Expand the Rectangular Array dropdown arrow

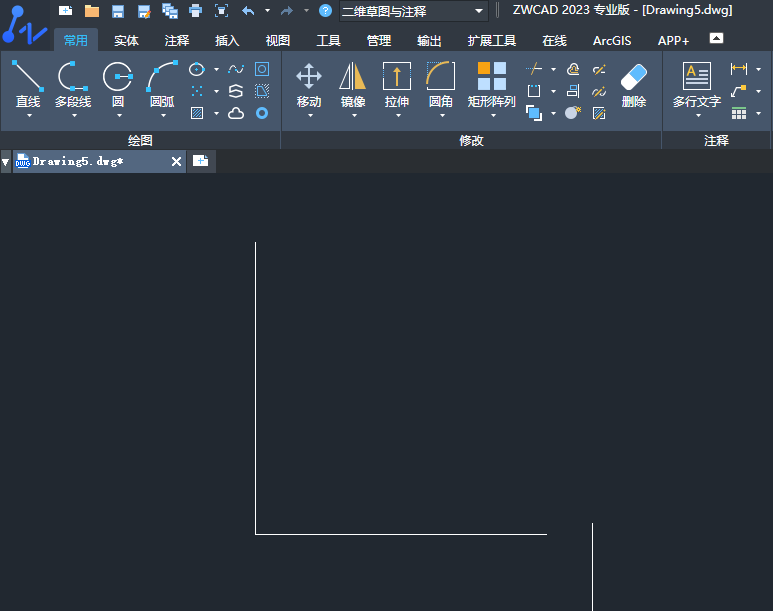pos(493,116)
